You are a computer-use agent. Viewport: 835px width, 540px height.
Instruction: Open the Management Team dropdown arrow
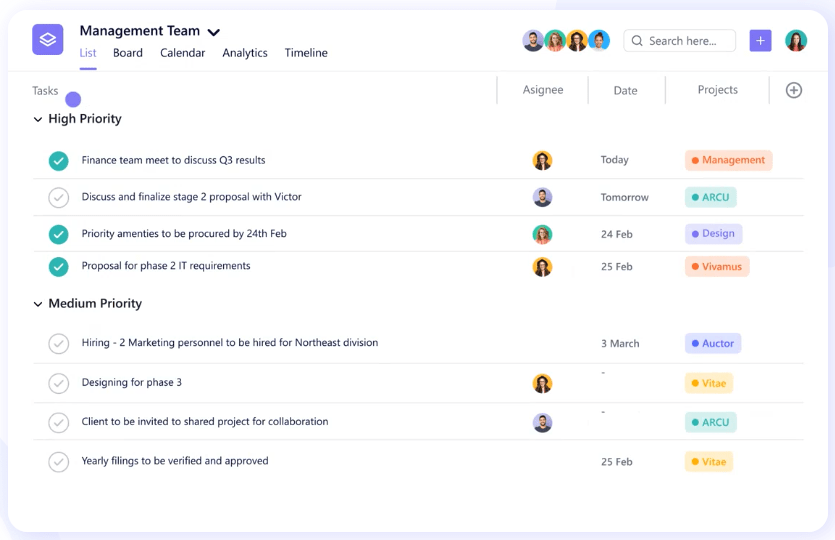coord(214,32)
